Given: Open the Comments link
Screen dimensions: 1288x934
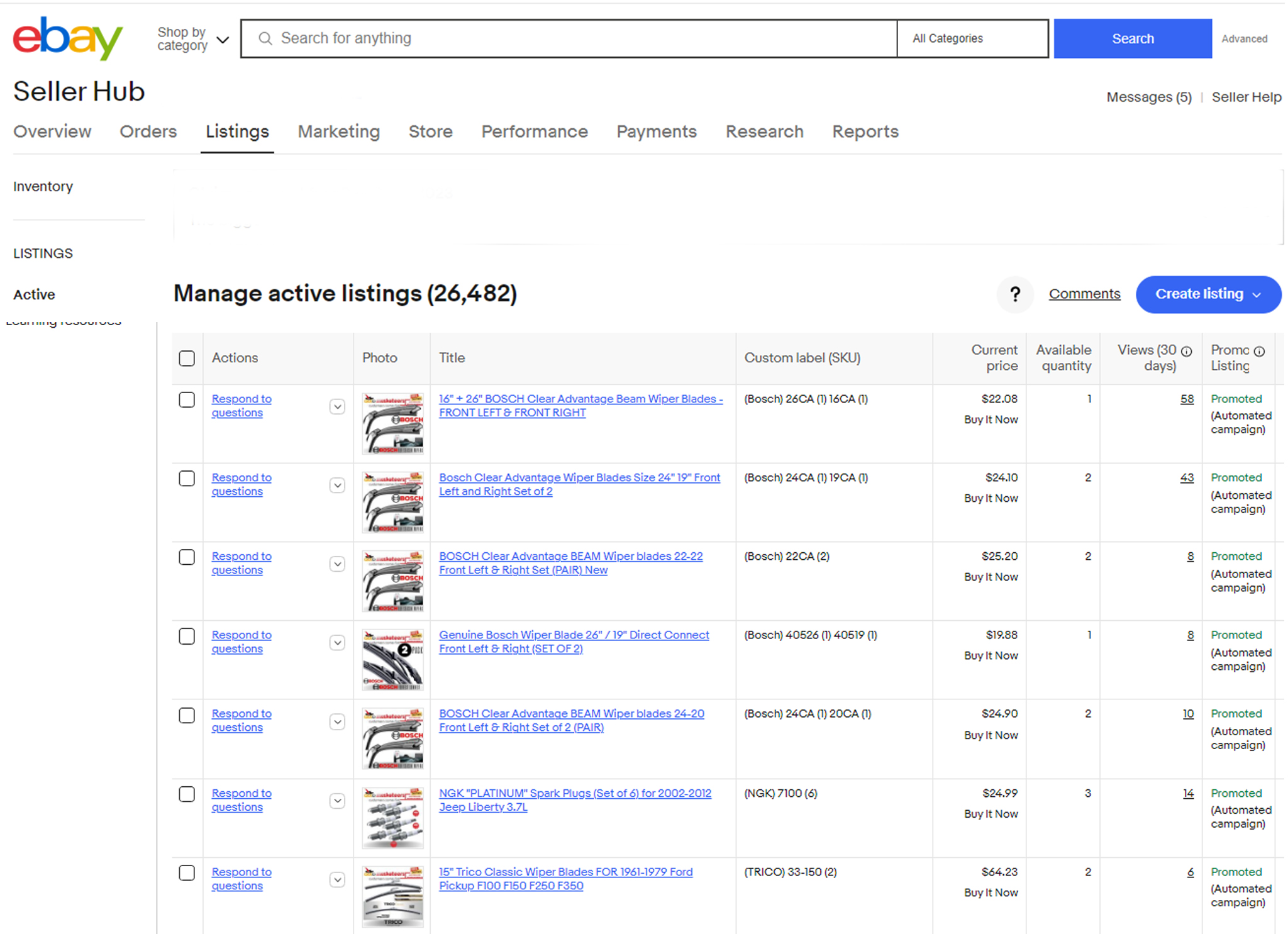Looking at the screenshot, I should point(1084,294).
